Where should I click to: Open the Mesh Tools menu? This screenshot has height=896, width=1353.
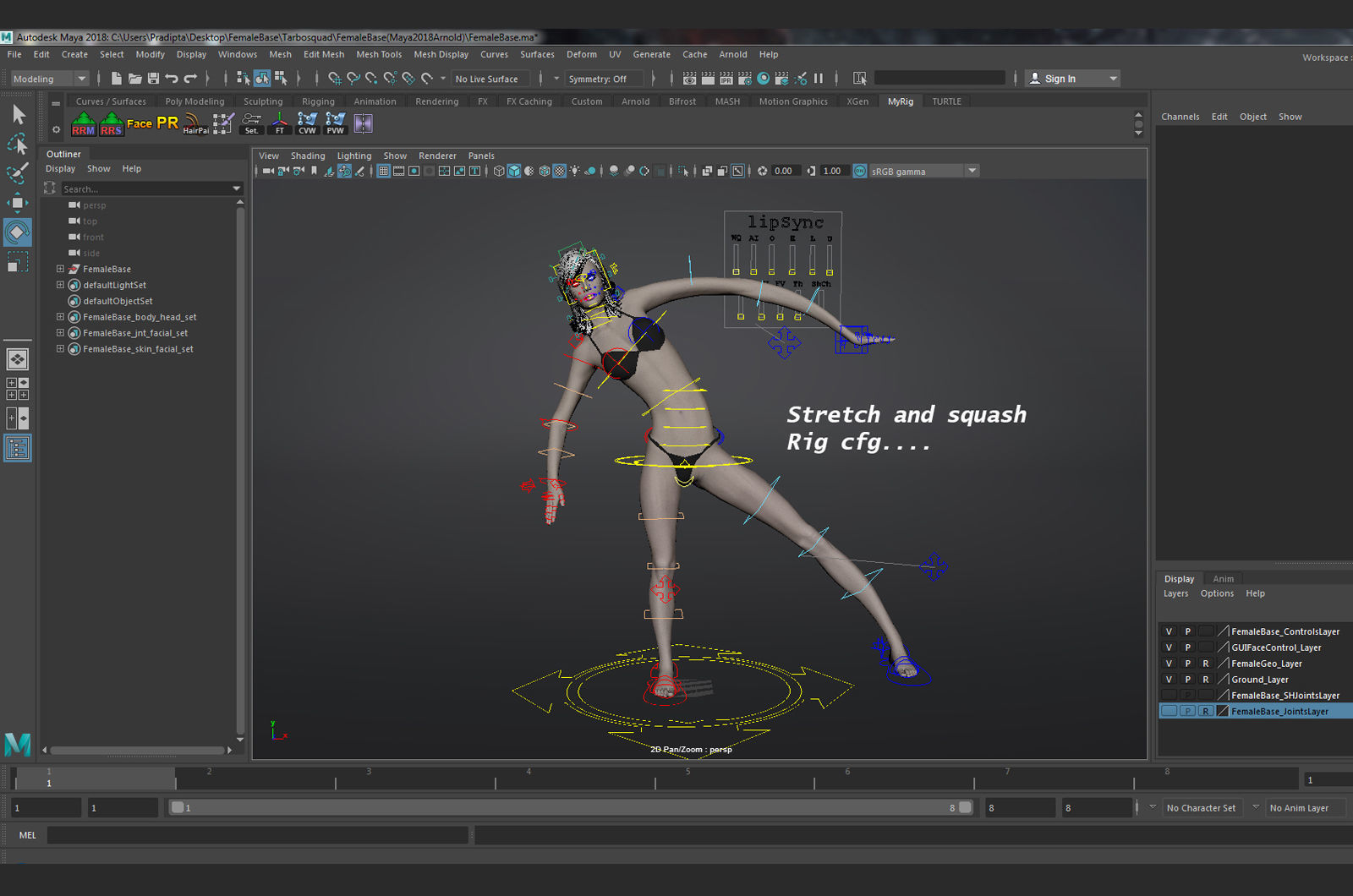tap(379, 54)
